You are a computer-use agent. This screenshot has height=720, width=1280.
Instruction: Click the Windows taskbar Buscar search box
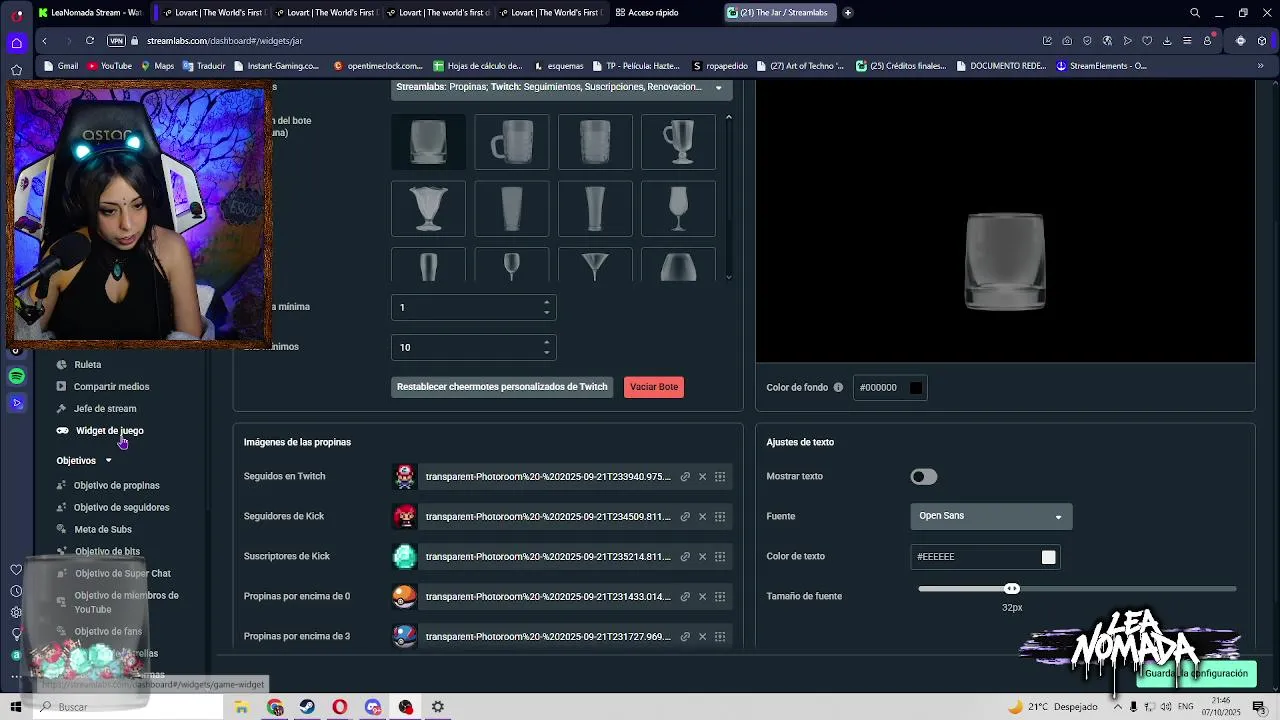(x=128, y=707)
